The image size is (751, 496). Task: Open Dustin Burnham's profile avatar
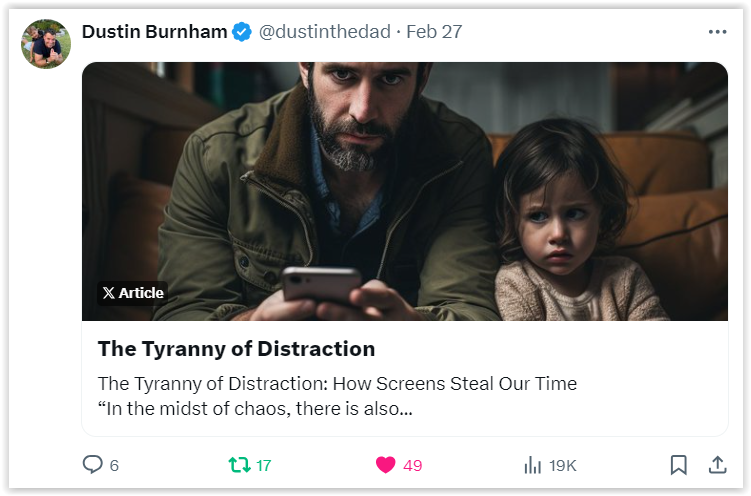tap(46, 44)
